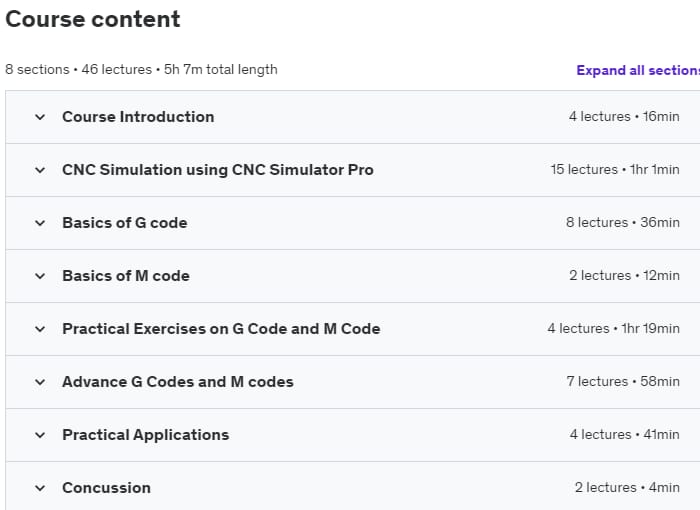Select Advance G Codes and M codes title
700x510 pixels.
point(178,382)
